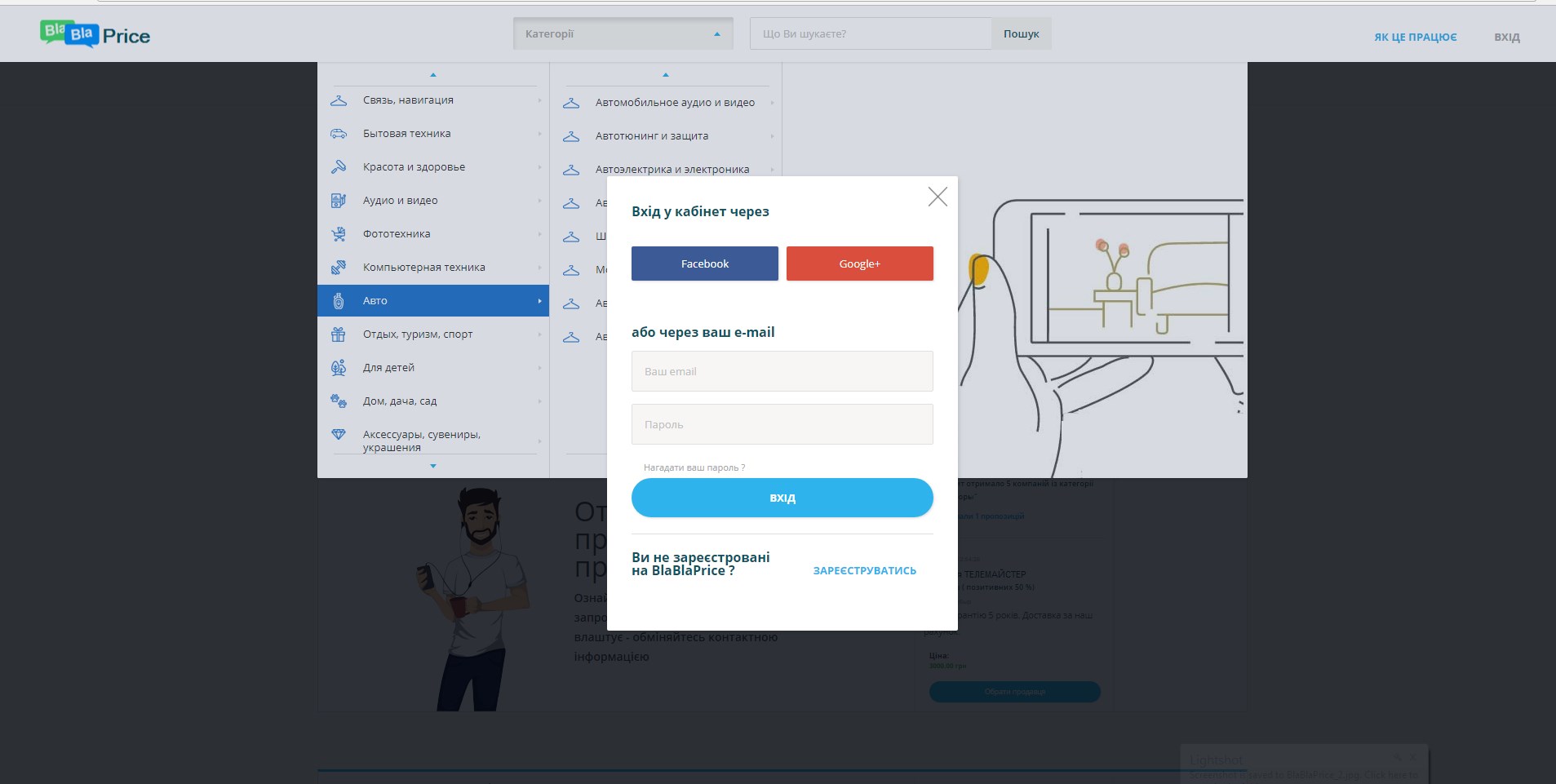Click the Красота и здоровье category icon
Screen dimensions: 1556x784
[x=339, y=167]
